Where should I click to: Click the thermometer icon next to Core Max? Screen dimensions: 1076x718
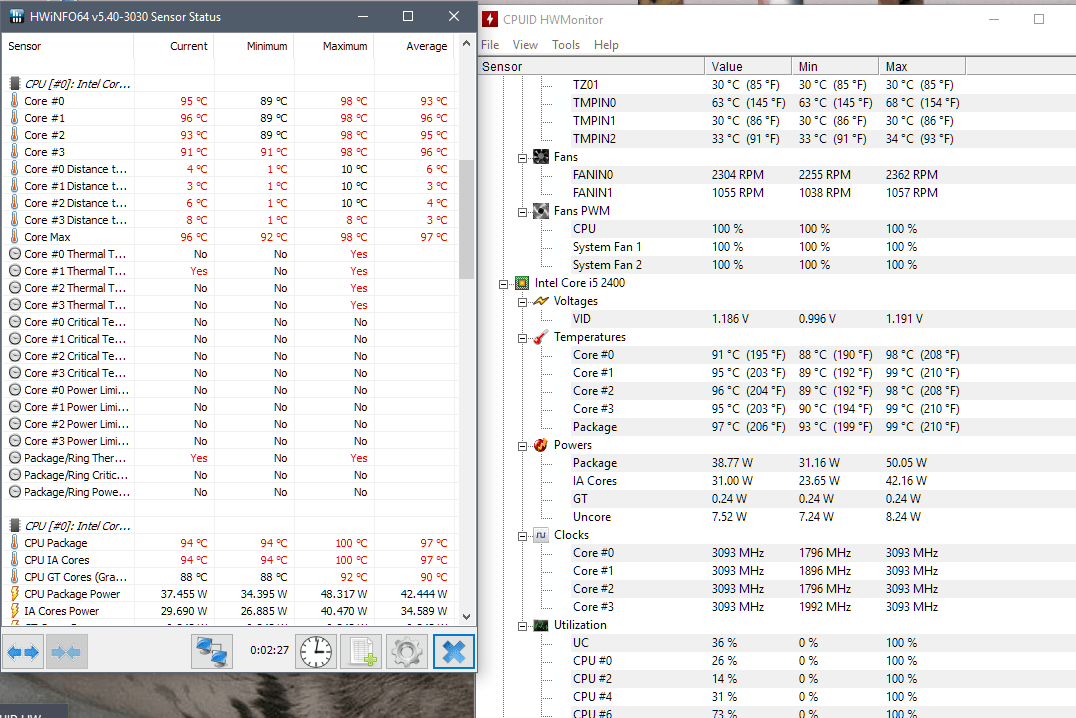click(x=14, y=236)
